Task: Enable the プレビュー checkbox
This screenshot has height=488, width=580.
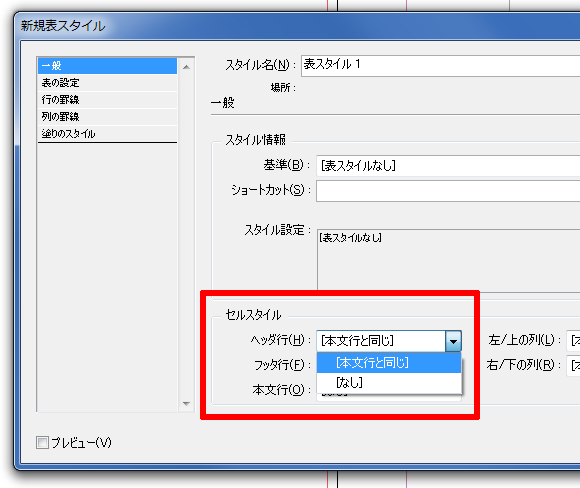Action: tap(42, 442)
